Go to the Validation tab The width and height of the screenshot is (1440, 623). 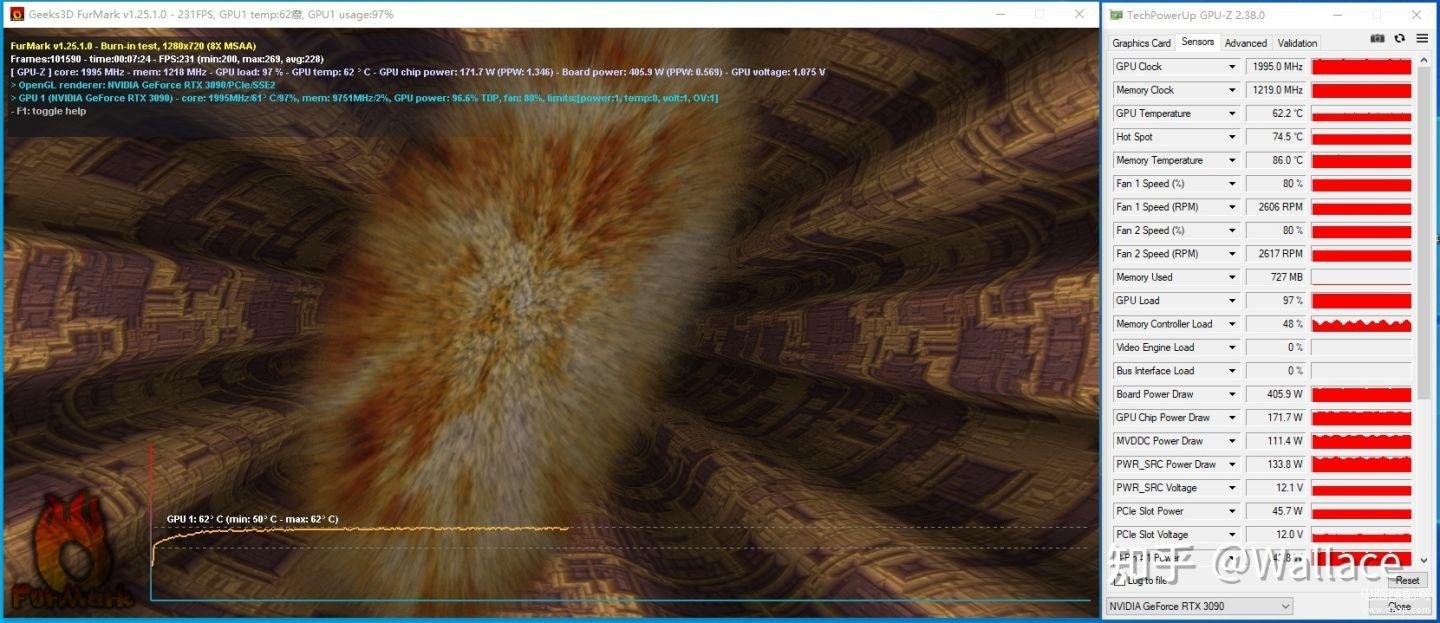[1297, 43]
